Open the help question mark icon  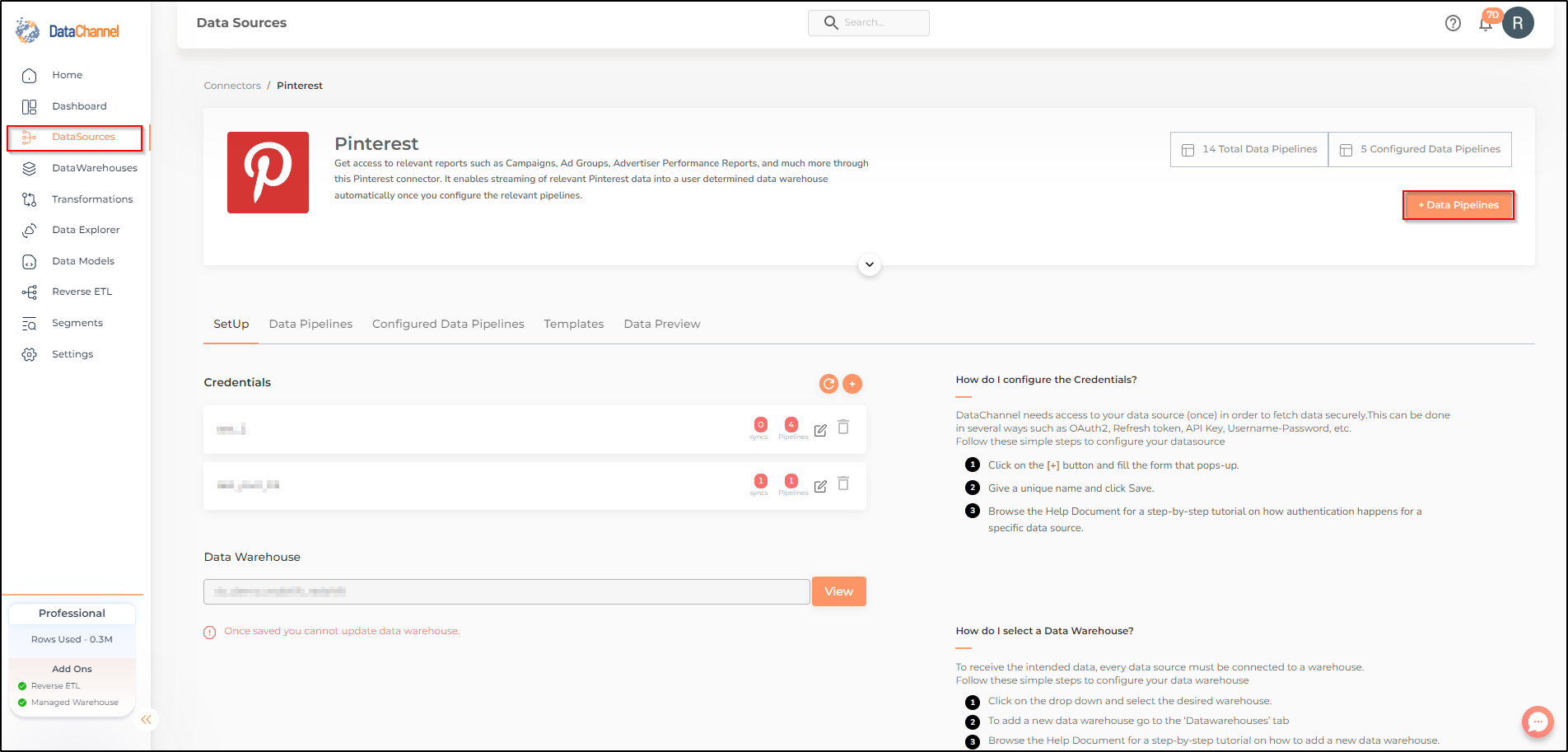[x=1453, y=23]
